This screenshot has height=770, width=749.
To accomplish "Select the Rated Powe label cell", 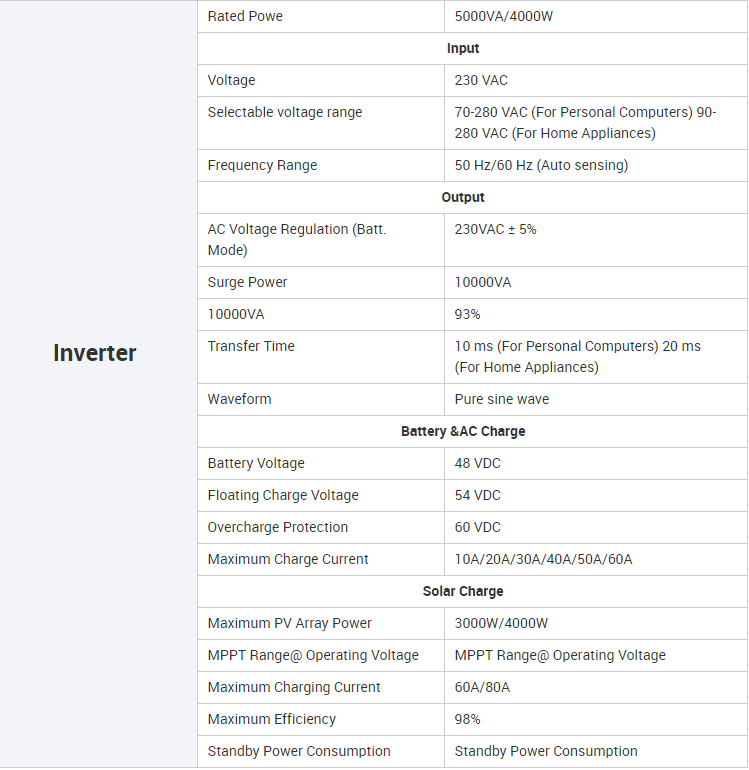I will [321, 17].
